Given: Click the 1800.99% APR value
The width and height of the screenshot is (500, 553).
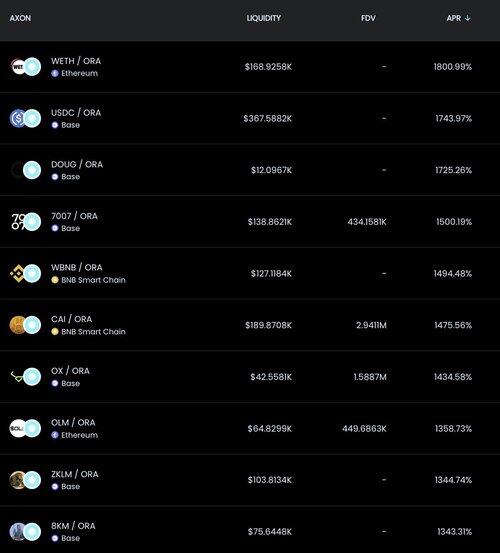Looking at the screenshot, I should 453,67.
